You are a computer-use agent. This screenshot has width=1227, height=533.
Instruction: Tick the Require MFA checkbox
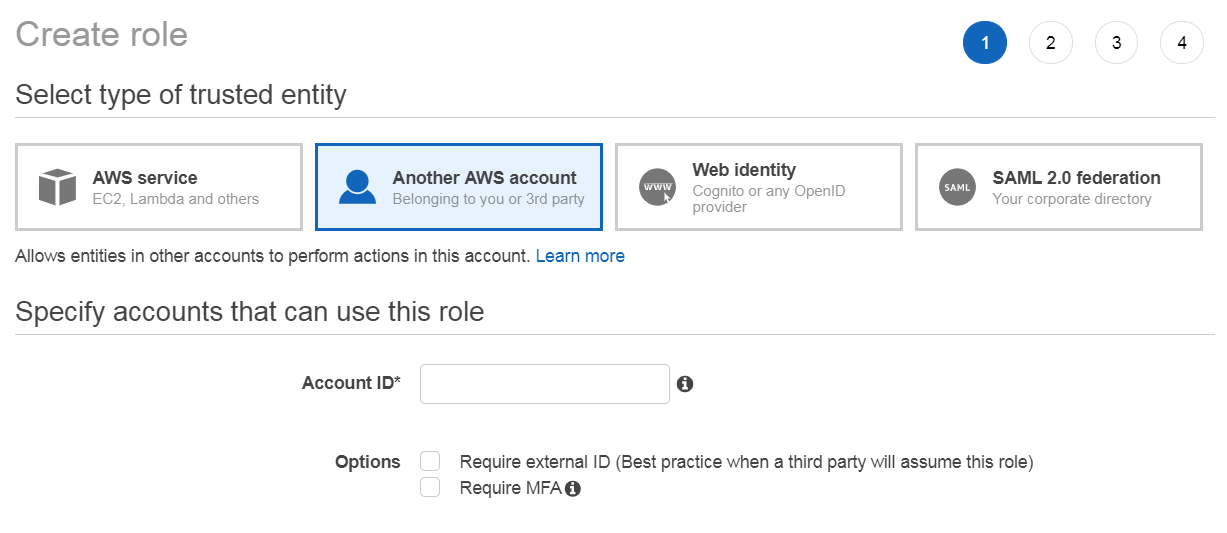tap(430, 487)
